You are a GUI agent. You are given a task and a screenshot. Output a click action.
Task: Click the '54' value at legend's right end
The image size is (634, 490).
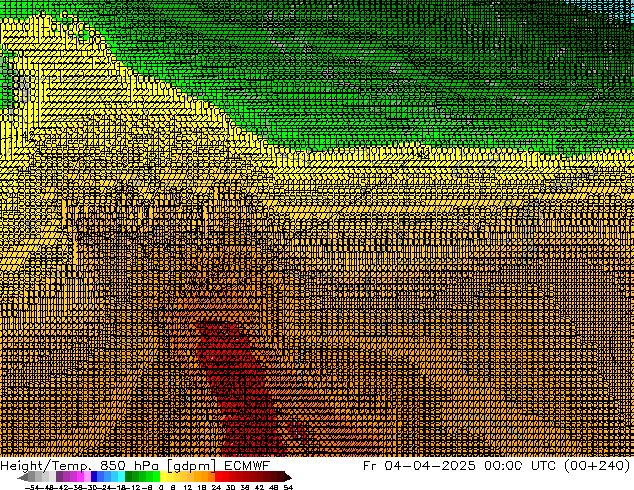click(288, 487)
